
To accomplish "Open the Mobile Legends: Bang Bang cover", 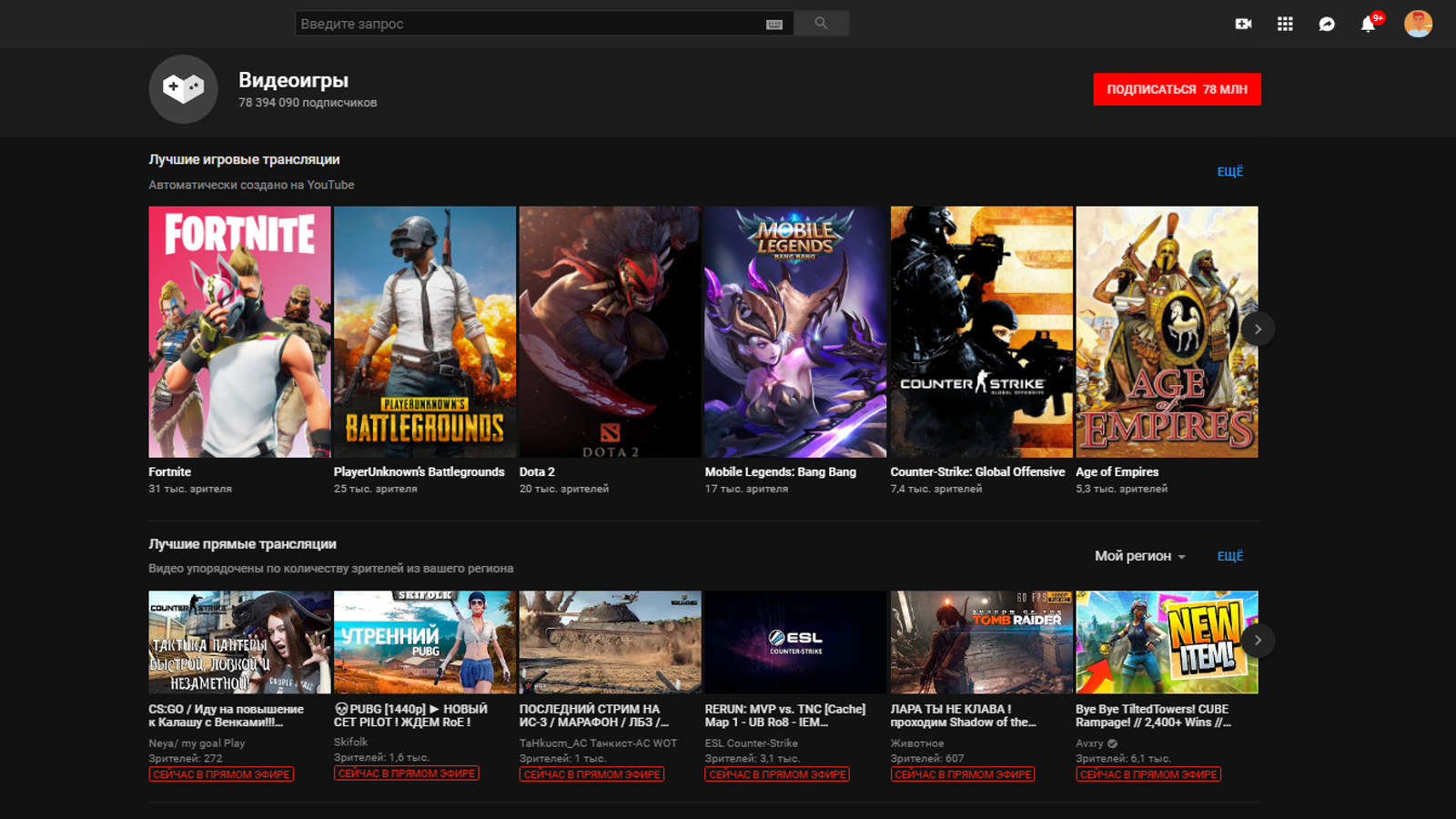I will tap(796, 332).
